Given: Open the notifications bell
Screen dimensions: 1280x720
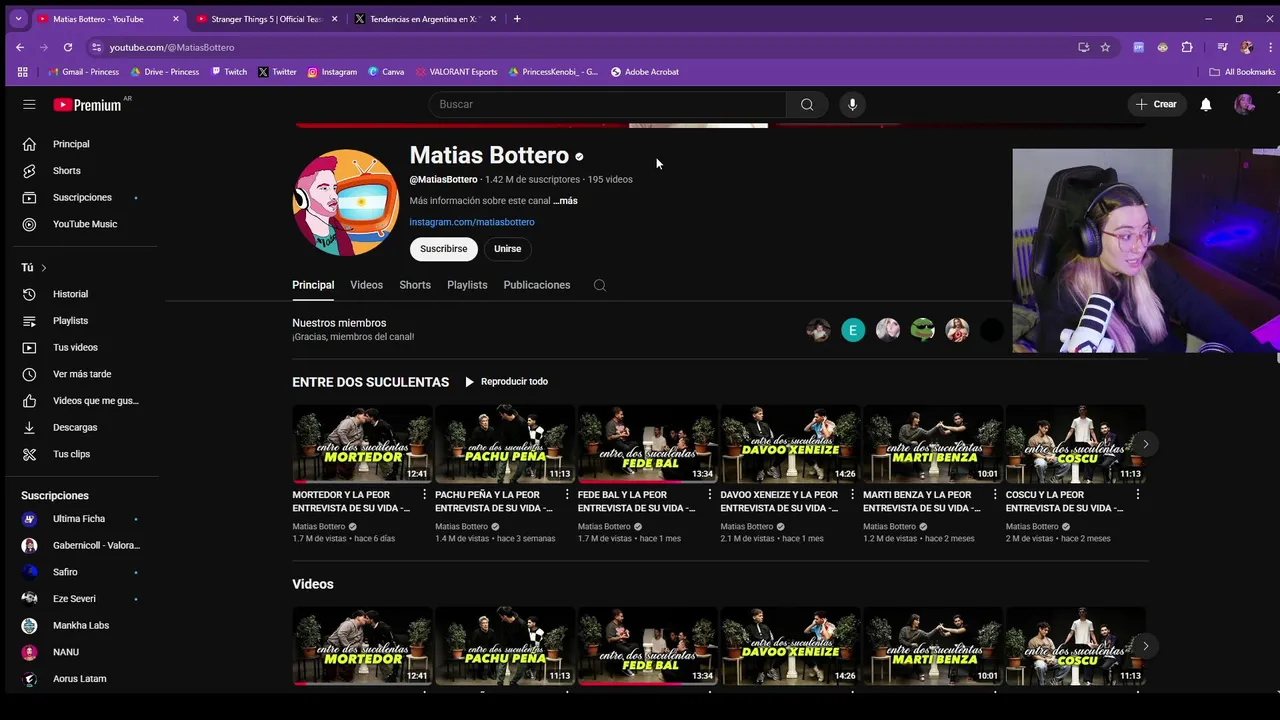Looking at the screenshot, I should pos(1206,104).
